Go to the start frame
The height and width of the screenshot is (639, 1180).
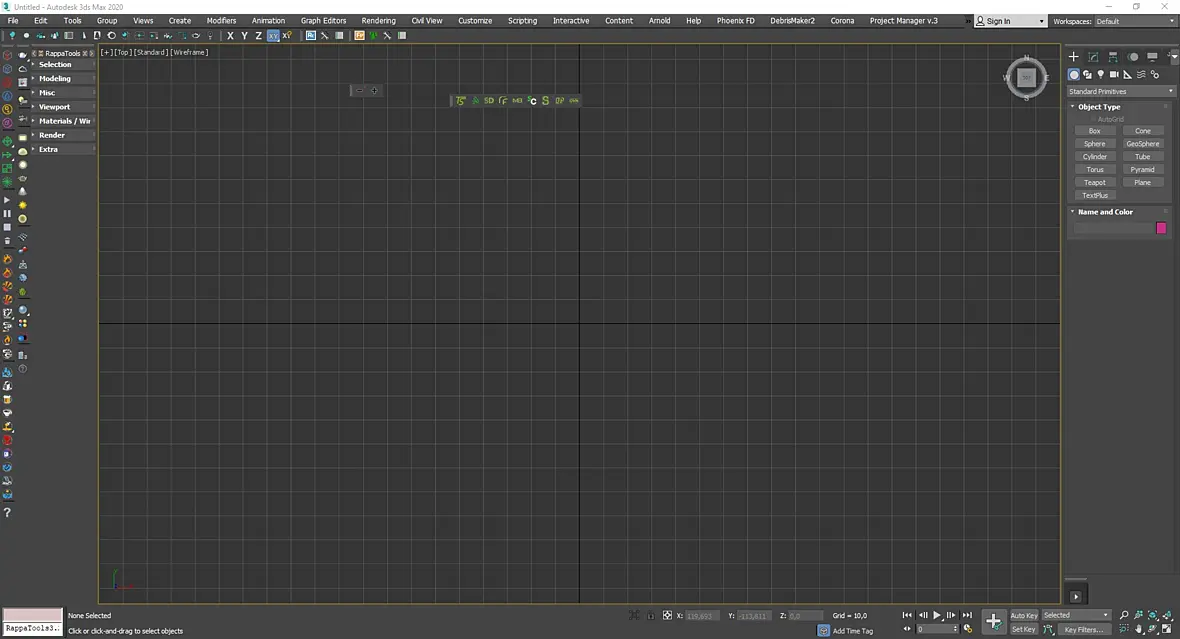pyautogui.click(x=907, y=615)
